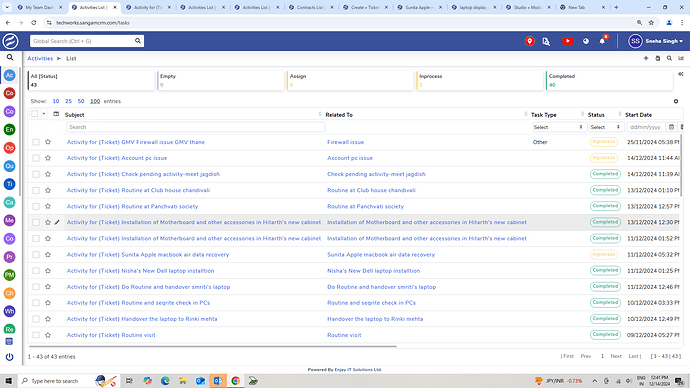
Task: Click the pencil edit icon on highlighted row
Action: coord(57,223)
